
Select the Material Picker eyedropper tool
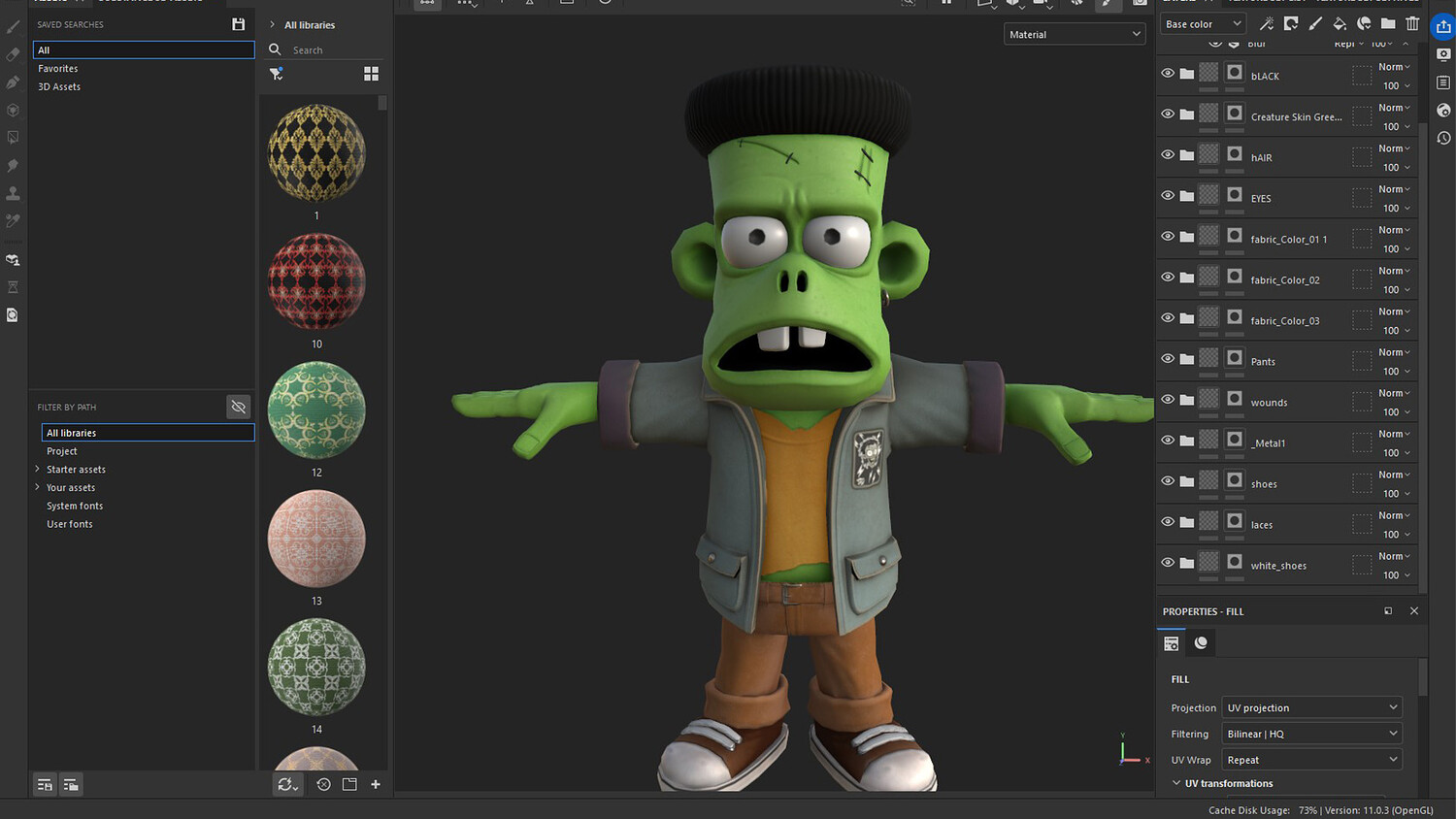coord(13,221)
